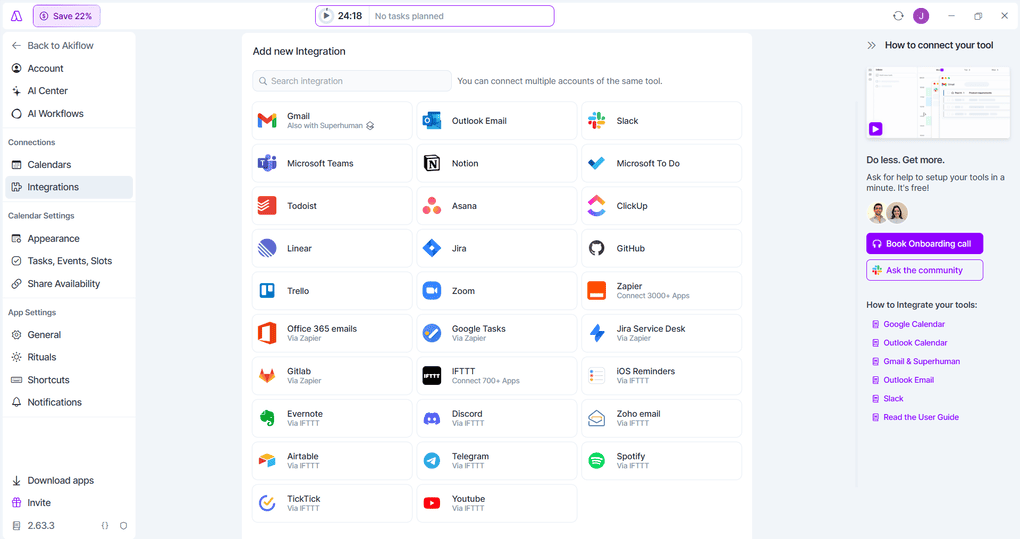Click the TickTick checkmark icon
The width and height of the screenshot is (1020, 539).
(x=267, y=503)
